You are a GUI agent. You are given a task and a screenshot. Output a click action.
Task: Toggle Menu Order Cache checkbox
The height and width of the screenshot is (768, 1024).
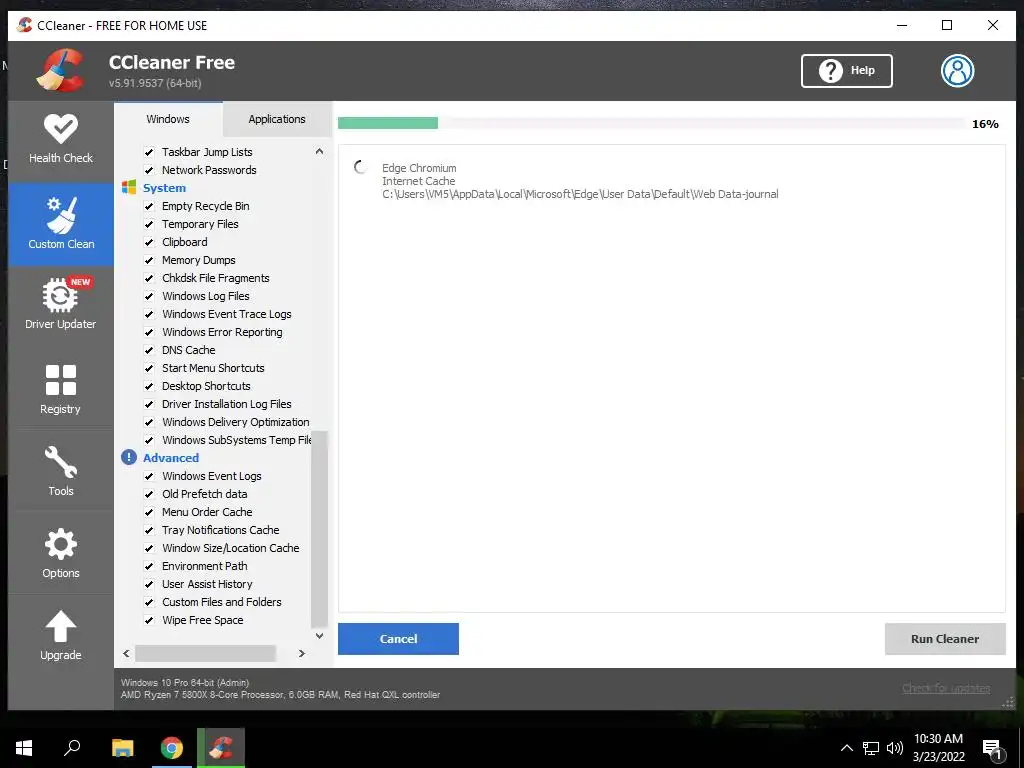[149, 512]
